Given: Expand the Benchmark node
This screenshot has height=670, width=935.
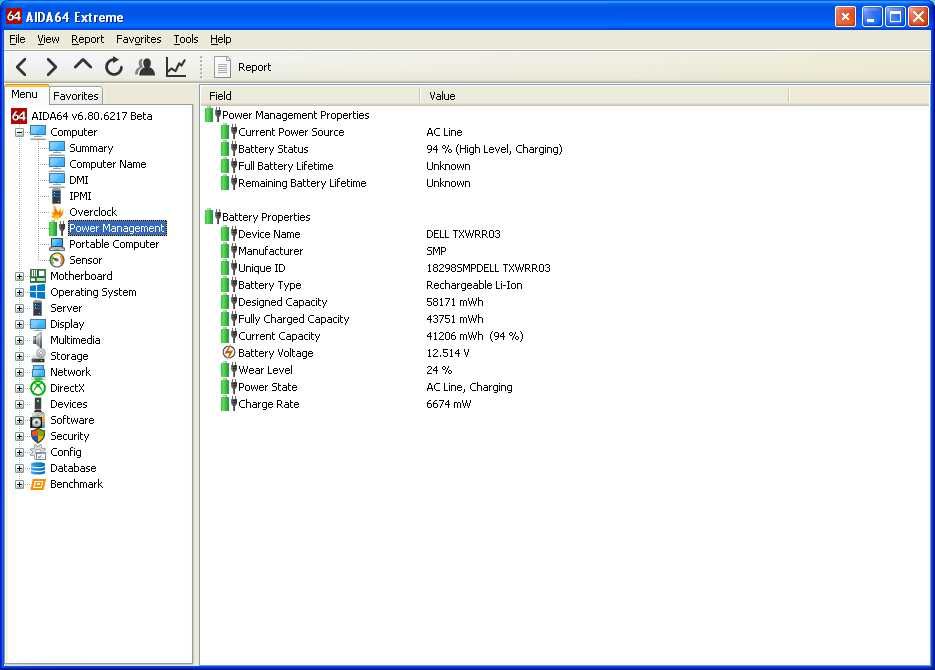Looking at the screenshot, I should pyautogui.click(x=20, y=484).
